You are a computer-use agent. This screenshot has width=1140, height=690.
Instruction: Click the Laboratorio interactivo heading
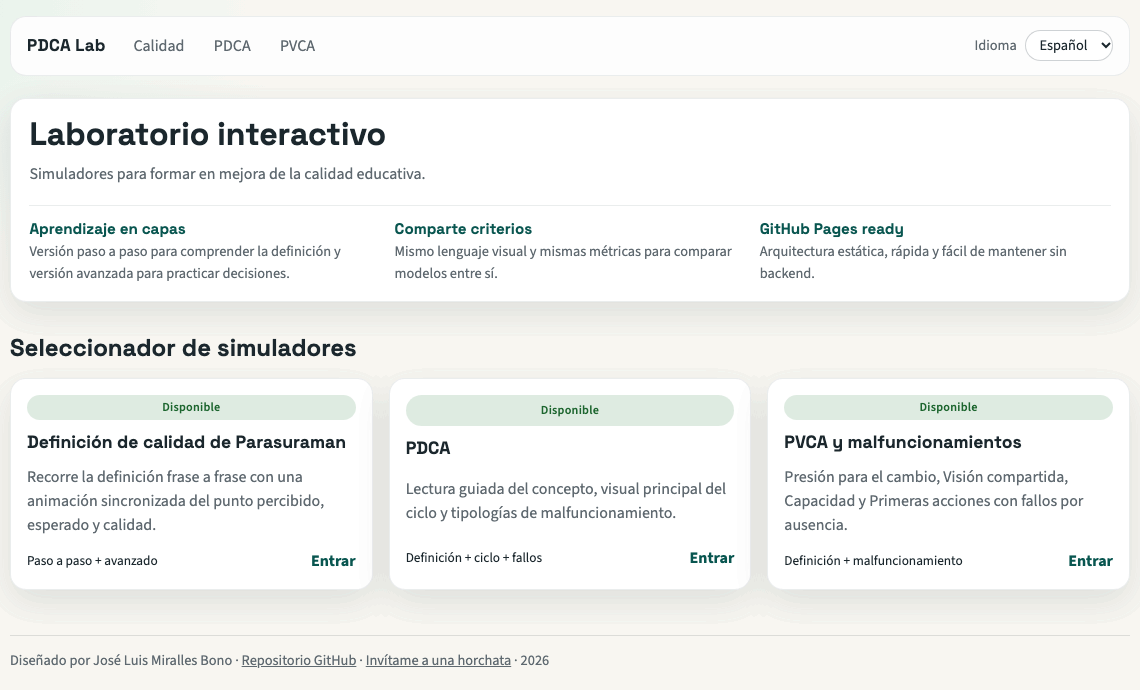(x=207, y=135)
